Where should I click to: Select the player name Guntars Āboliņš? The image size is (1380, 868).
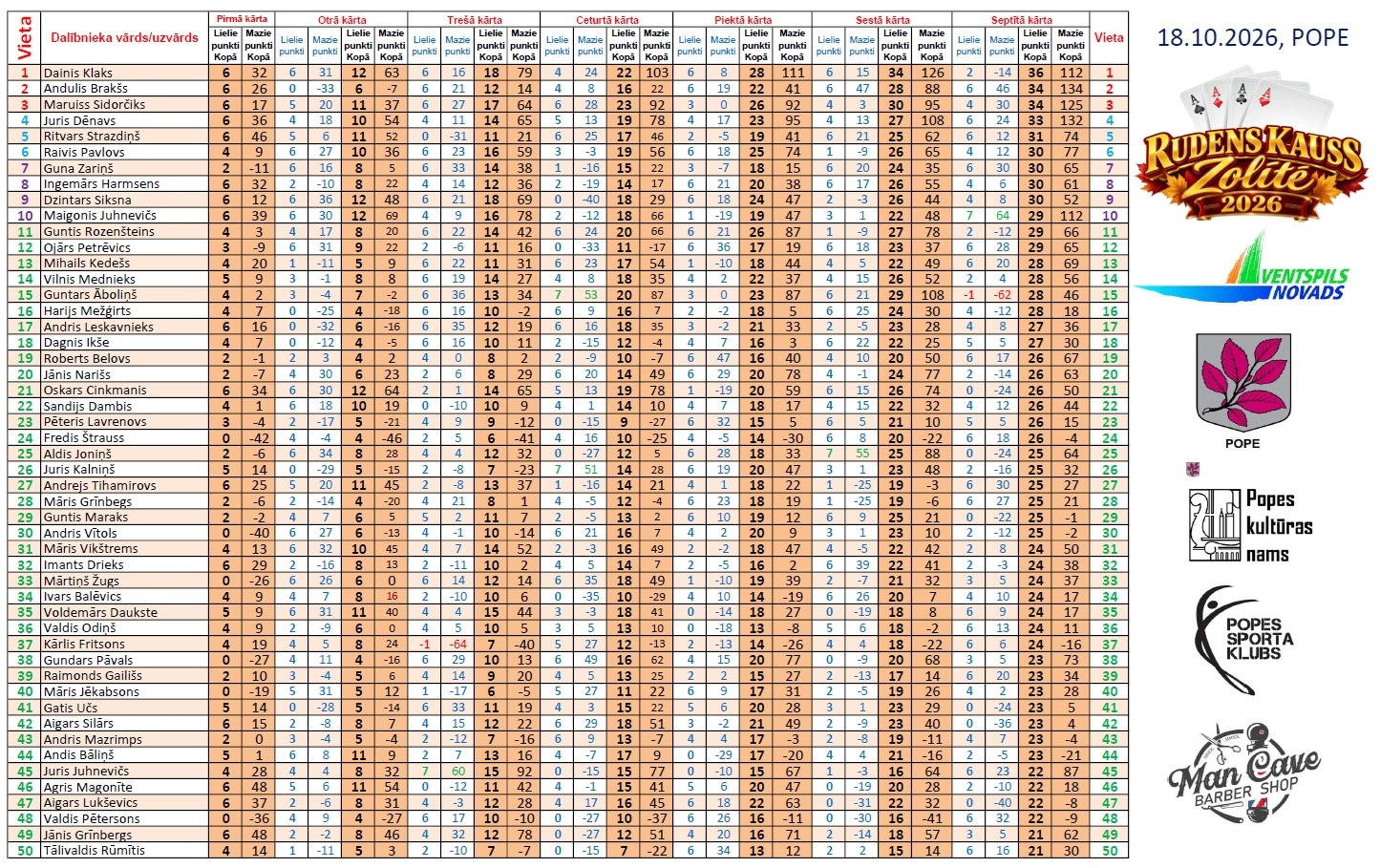(90, 295)
